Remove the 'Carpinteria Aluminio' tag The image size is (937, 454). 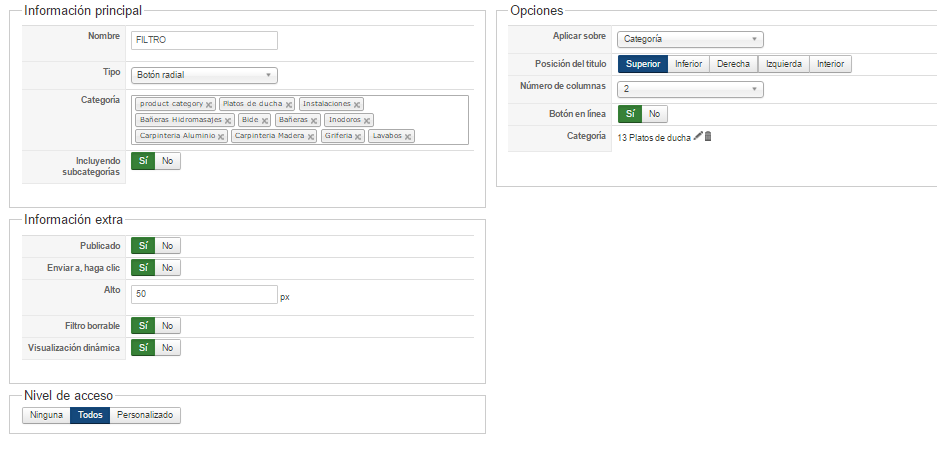(x=221, y=136)
